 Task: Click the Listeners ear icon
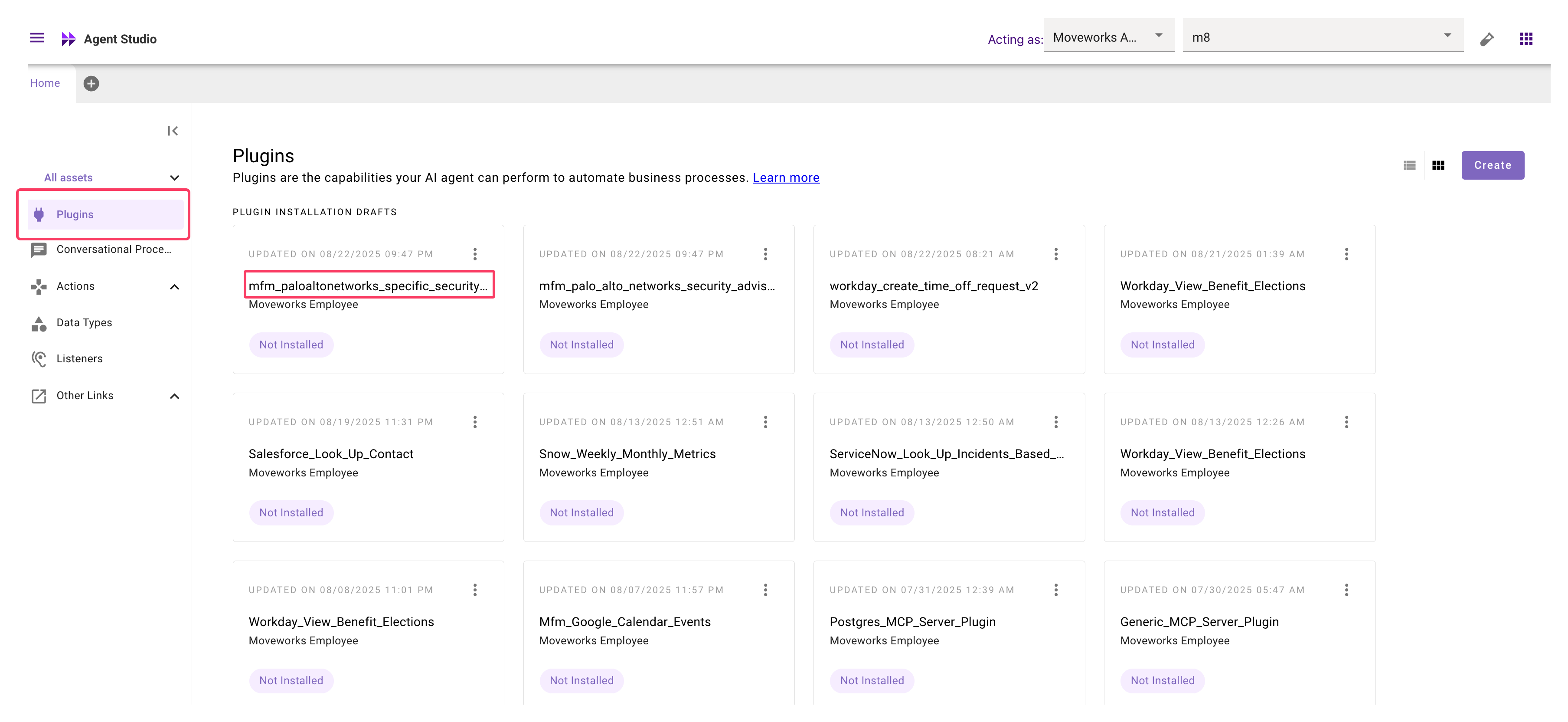pos(39,359)
